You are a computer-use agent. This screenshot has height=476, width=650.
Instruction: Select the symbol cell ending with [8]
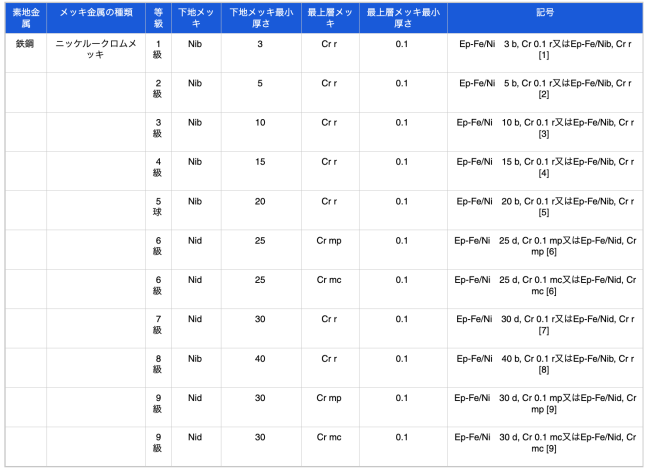click(x=544, y=366)
